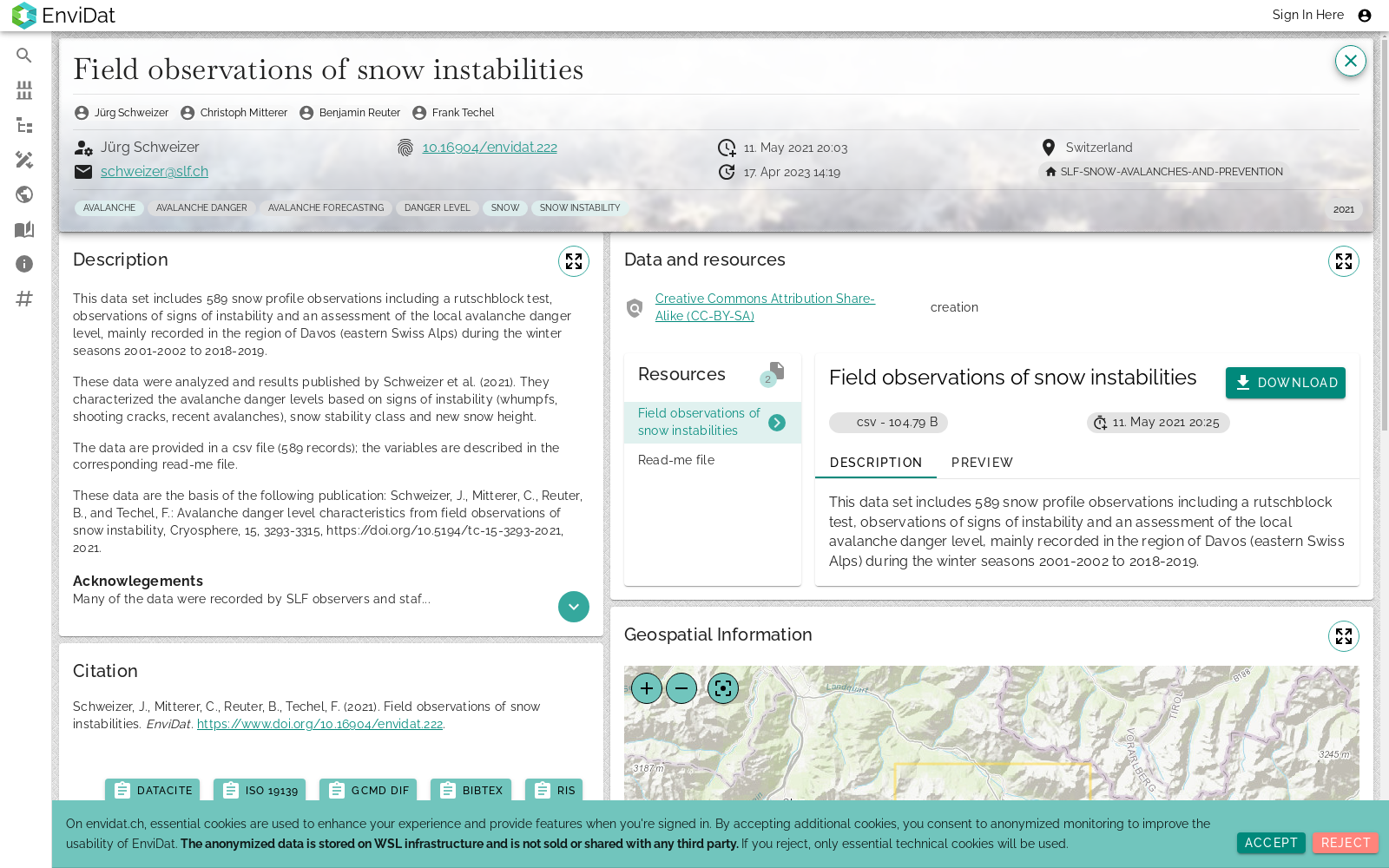Select the Read-me file resource

point(713,460)
